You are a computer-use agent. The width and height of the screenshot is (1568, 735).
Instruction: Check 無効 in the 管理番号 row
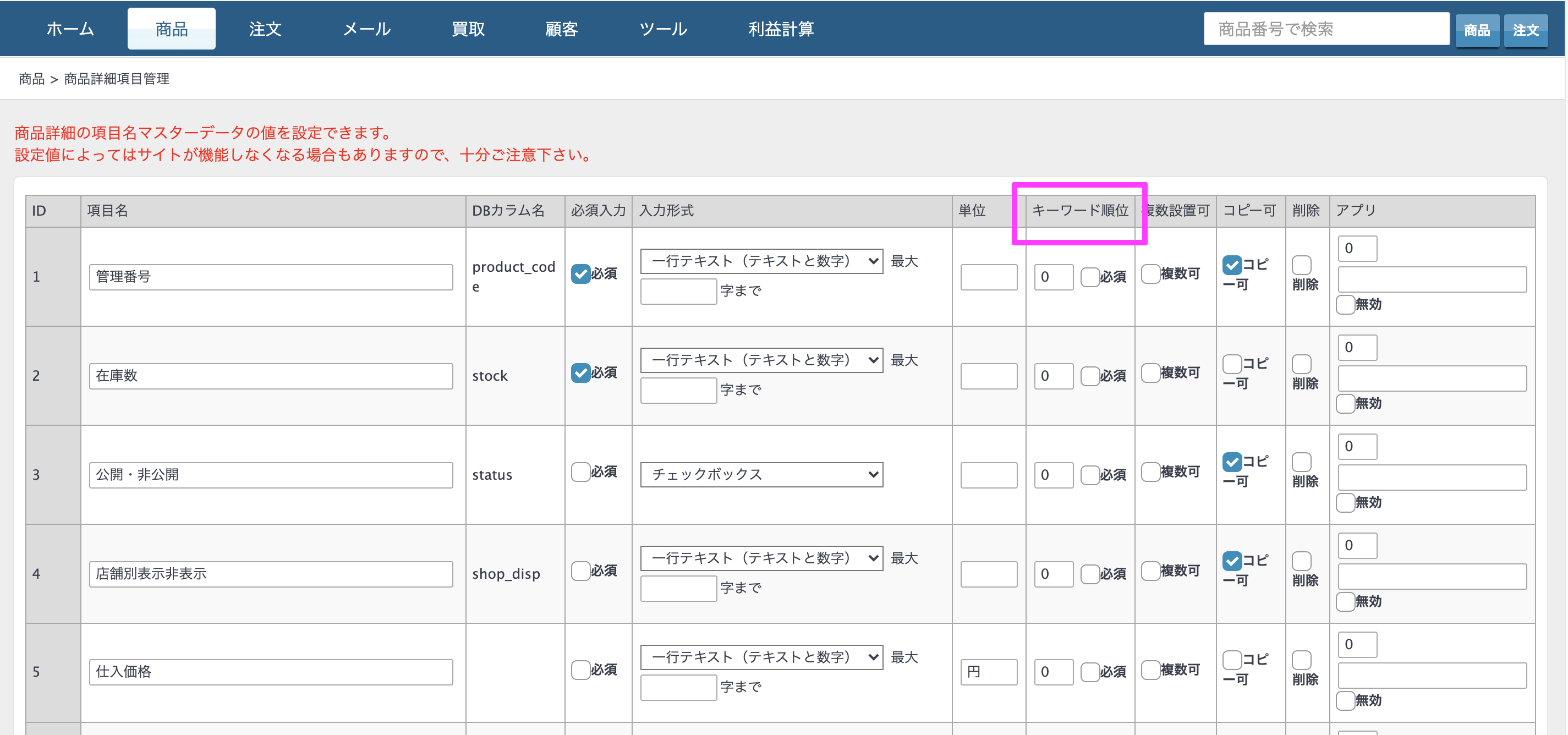(1345, 304)
